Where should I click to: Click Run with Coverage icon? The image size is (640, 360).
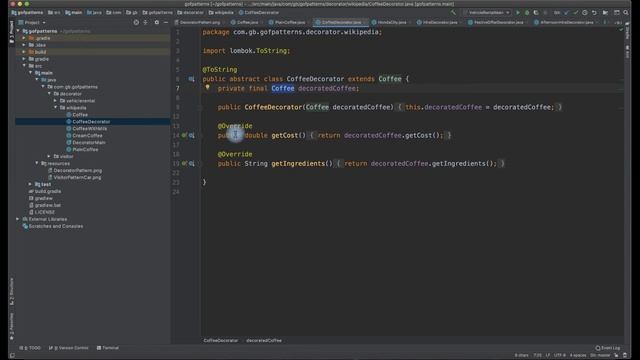[536, 13]
